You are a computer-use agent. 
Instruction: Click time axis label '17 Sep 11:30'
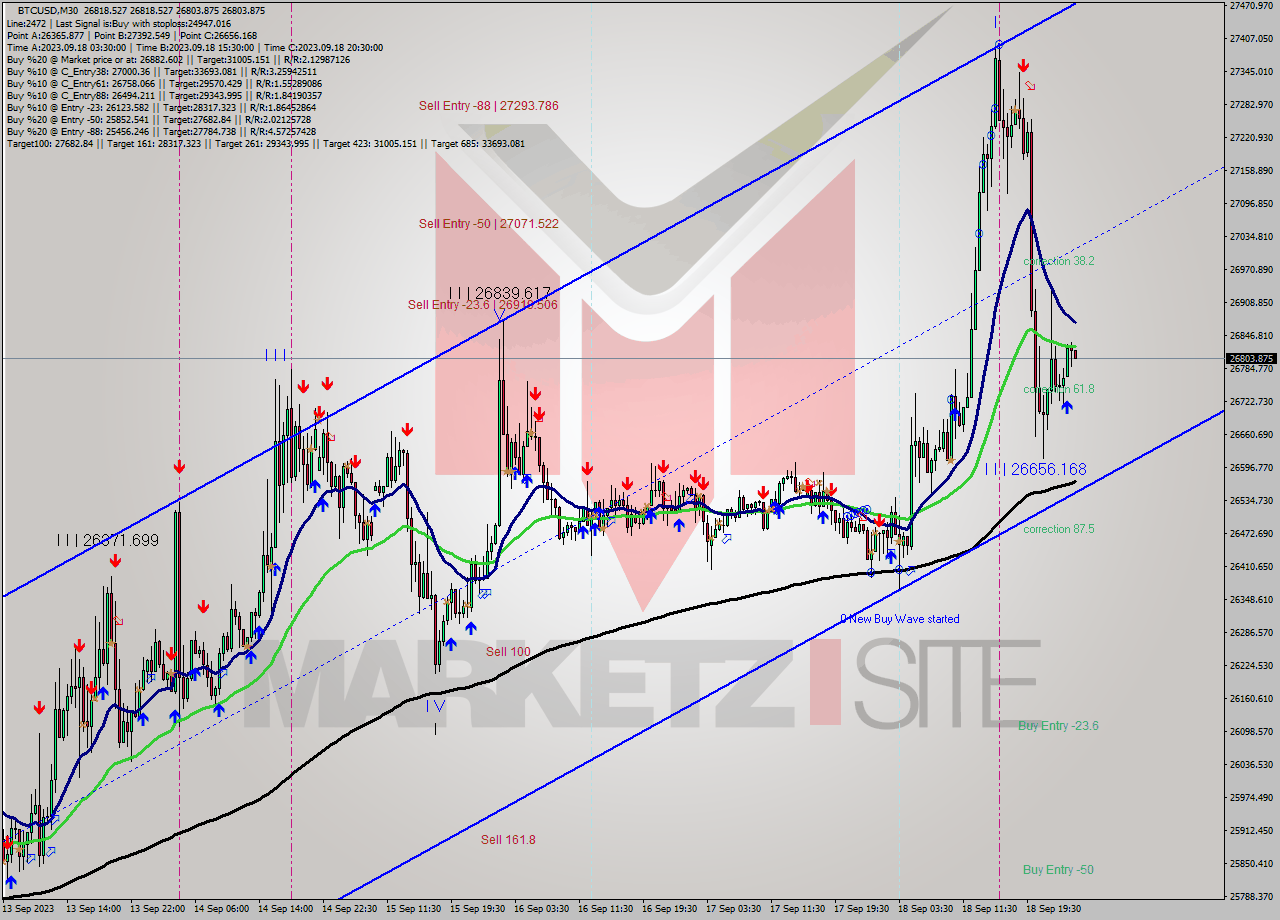click(798, 909)
